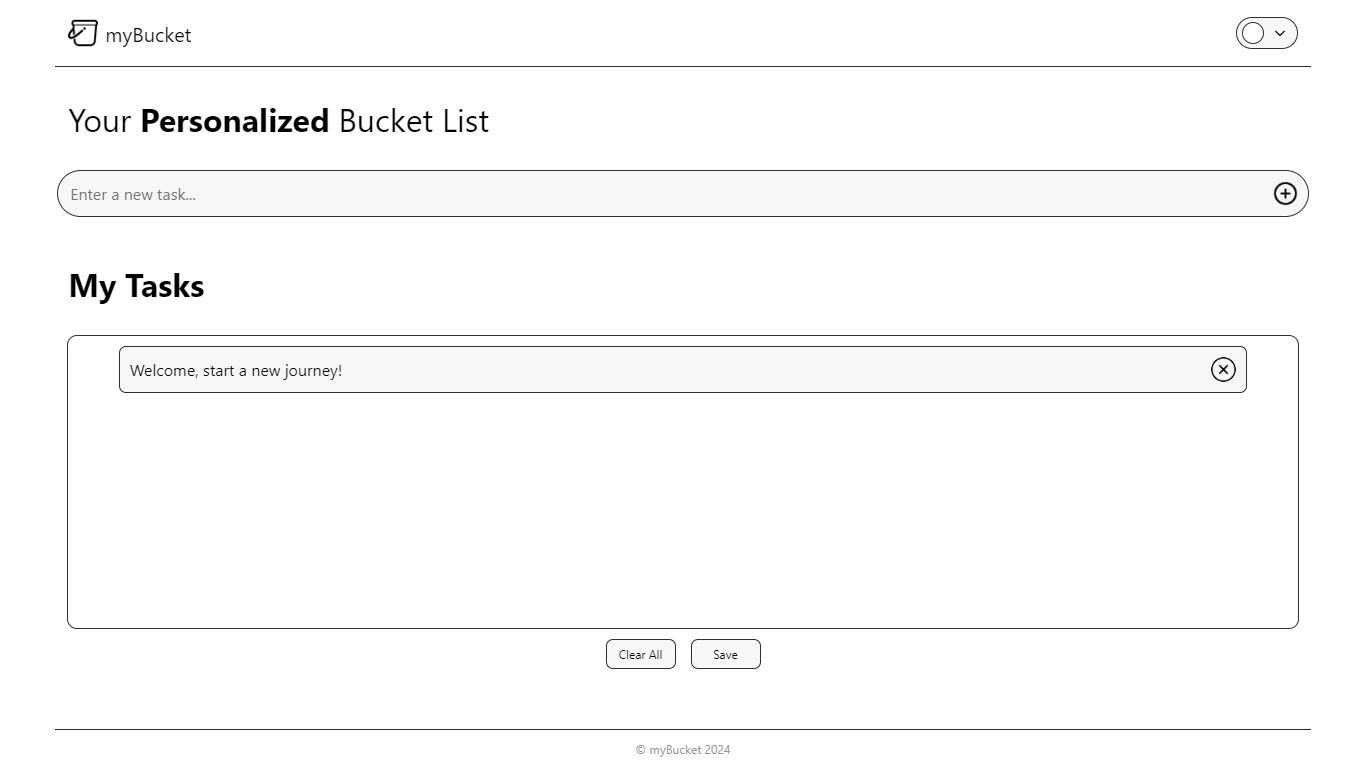This screenshot has width=1366, height=768.
Task: Click the myBucket bucket logo icon
Action: tap(83, 33)
